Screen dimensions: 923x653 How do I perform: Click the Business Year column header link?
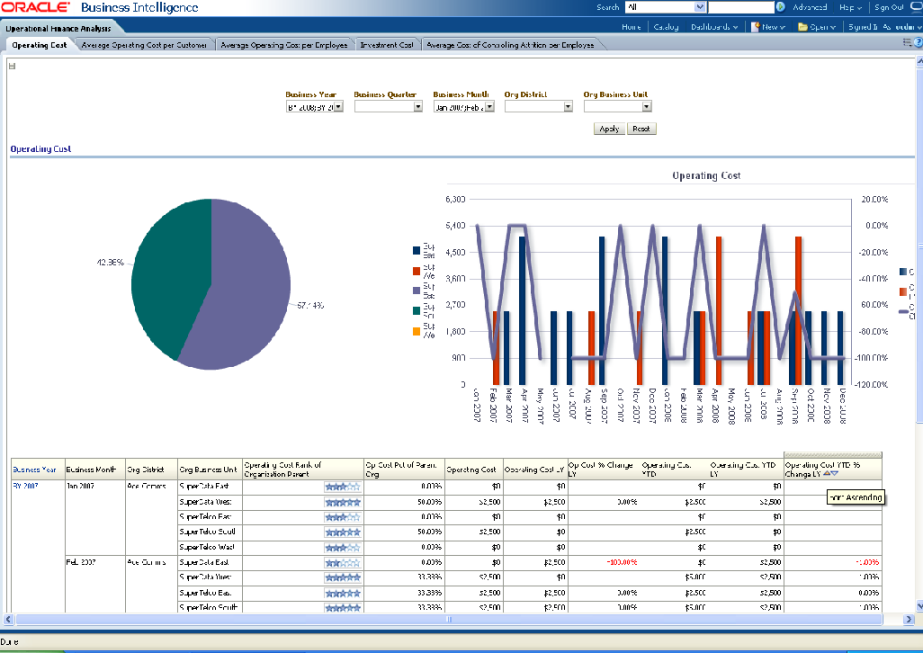(x=34, y=470)
